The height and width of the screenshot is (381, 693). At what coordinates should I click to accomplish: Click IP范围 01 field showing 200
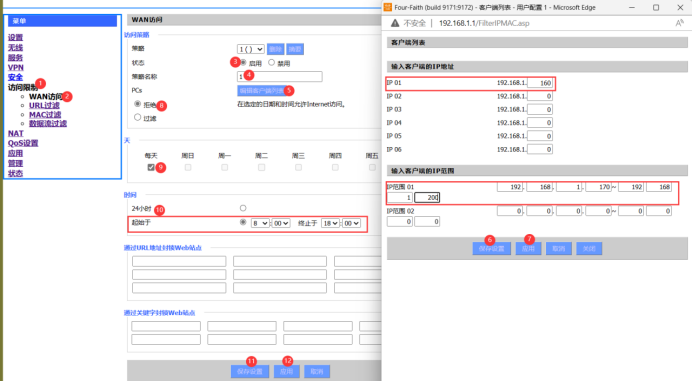(x=427, y=197)
